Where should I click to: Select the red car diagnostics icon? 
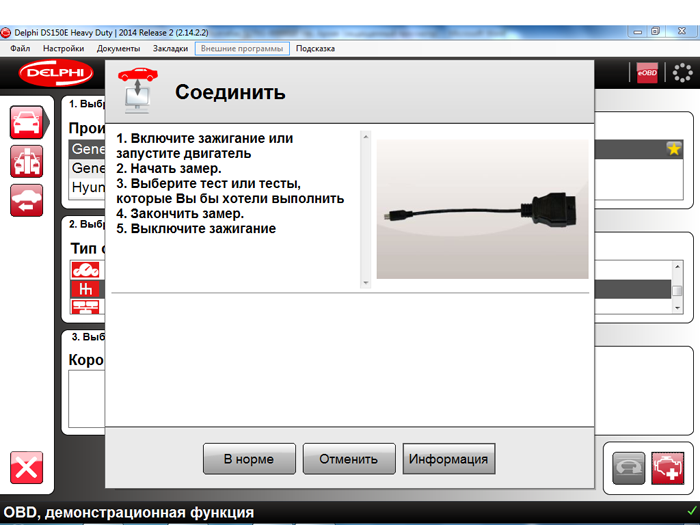(27, 121)
